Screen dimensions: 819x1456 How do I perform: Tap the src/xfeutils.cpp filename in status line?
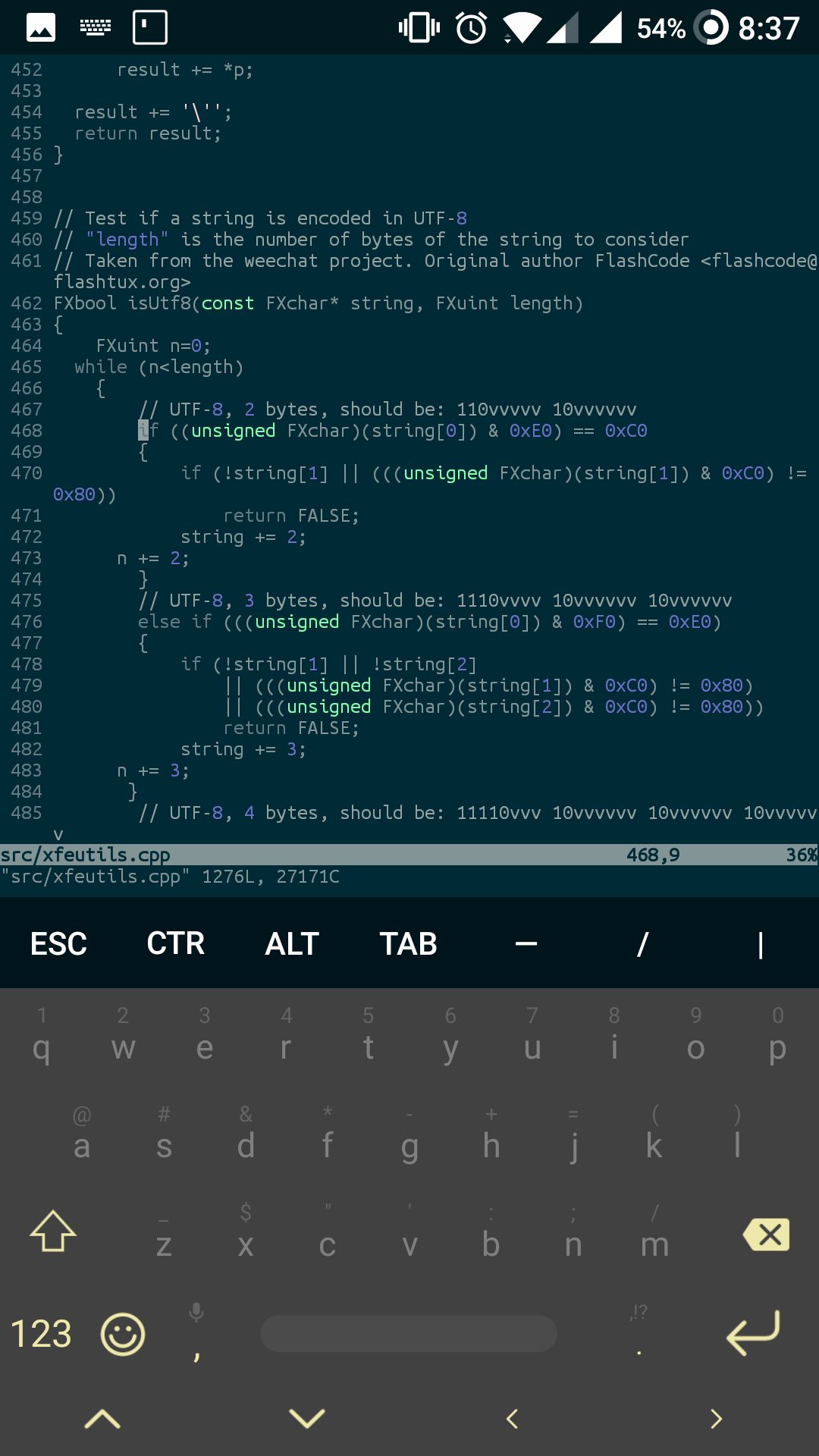coord(85,855)
